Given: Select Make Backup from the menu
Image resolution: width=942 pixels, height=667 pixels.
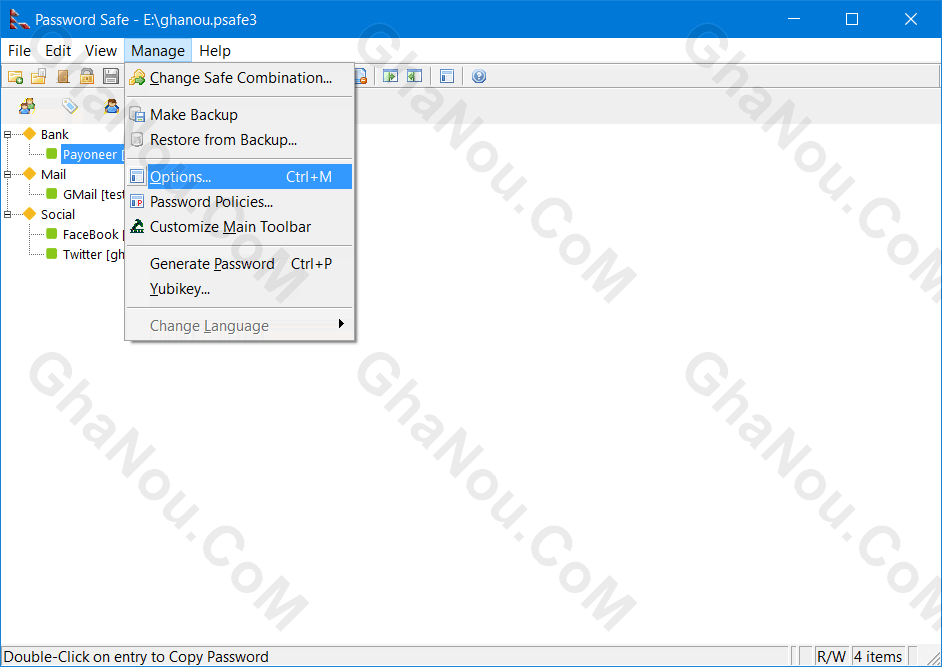Looking at the screenshot, I should (x=240, y=115).
